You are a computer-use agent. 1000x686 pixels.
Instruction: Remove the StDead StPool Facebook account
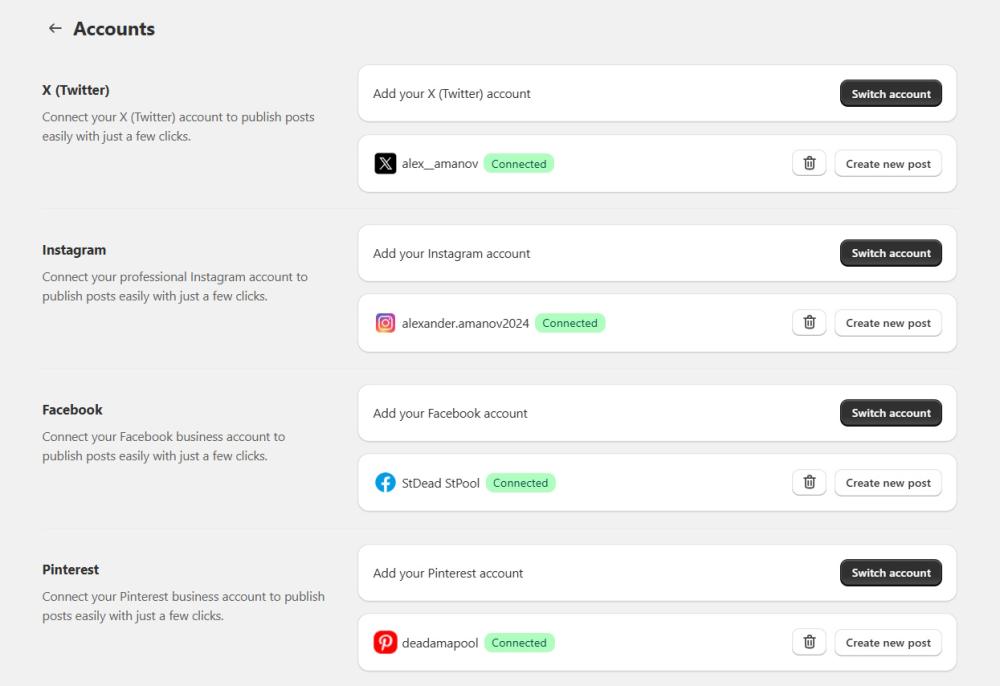(810, 483)
